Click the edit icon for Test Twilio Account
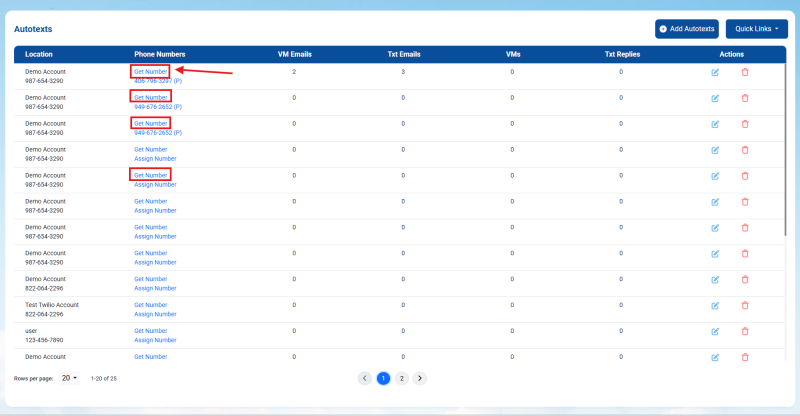The image size is (800, 416). pos(715,306)
